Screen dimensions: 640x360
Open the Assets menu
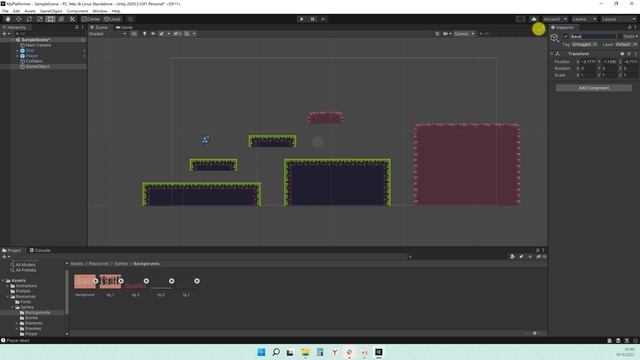pyautogui.click(x=30, y=11)
